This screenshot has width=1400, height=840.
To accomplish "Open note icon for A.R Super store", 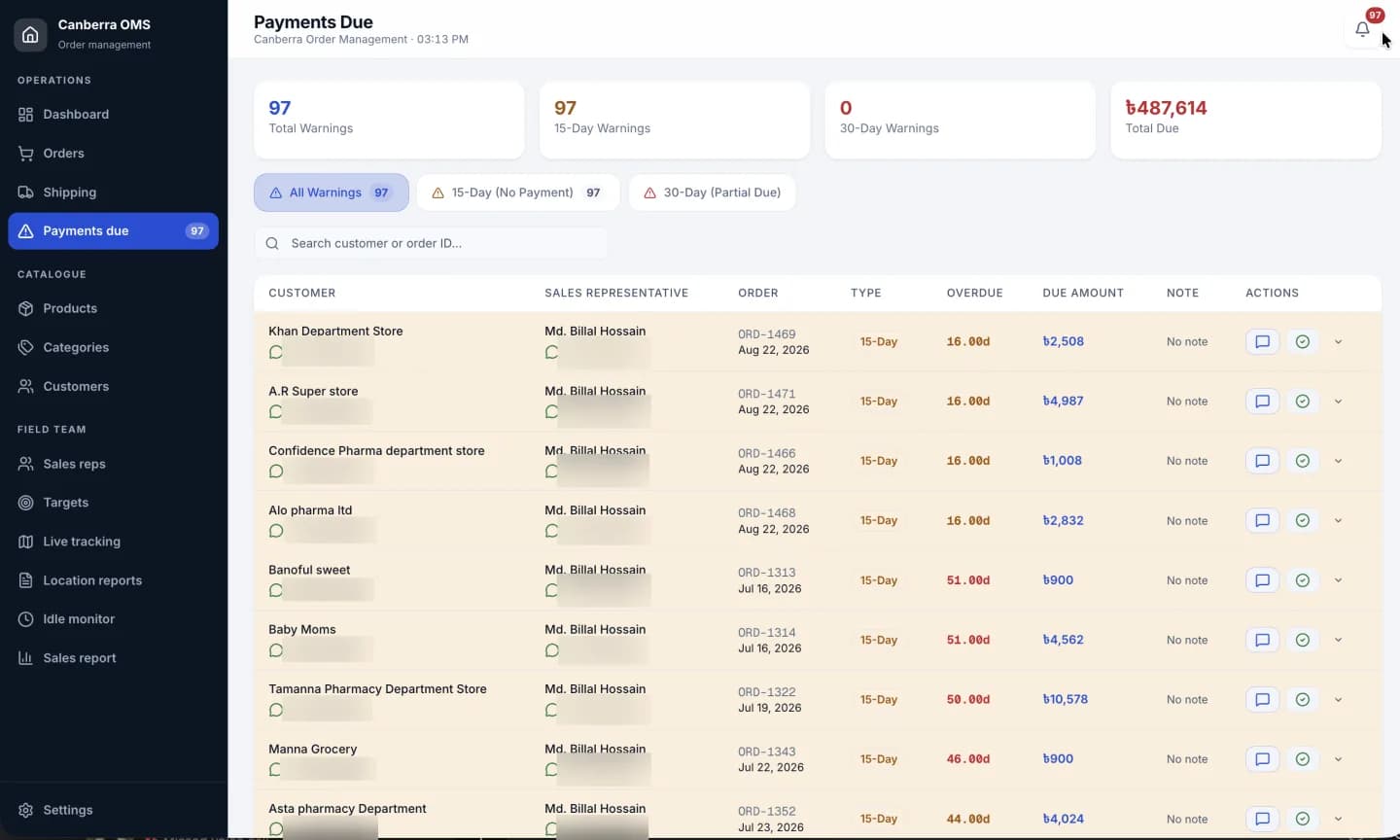I will [1262, 401].
